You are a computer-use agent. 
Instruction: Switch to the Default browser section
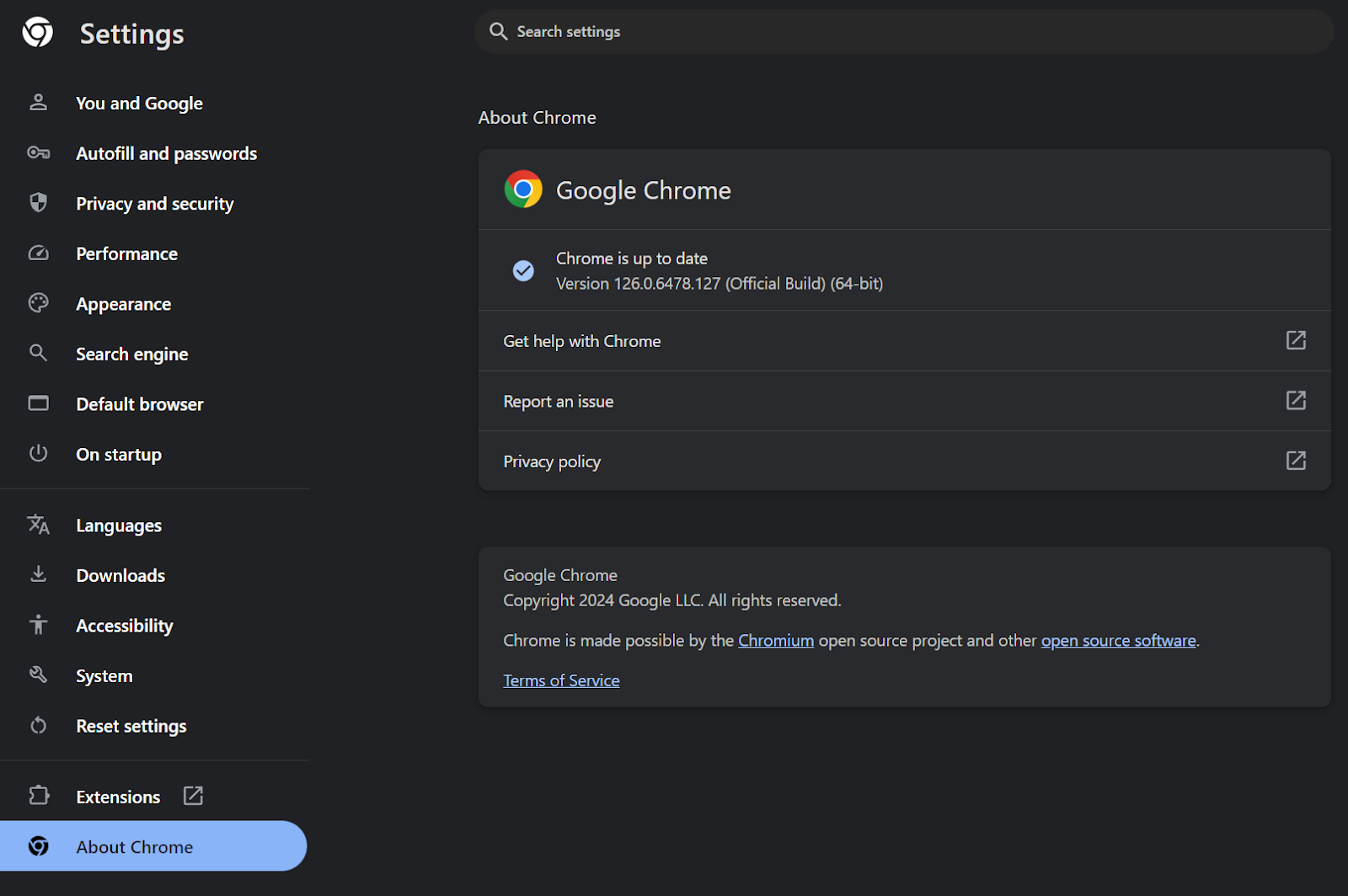point(139,403)
